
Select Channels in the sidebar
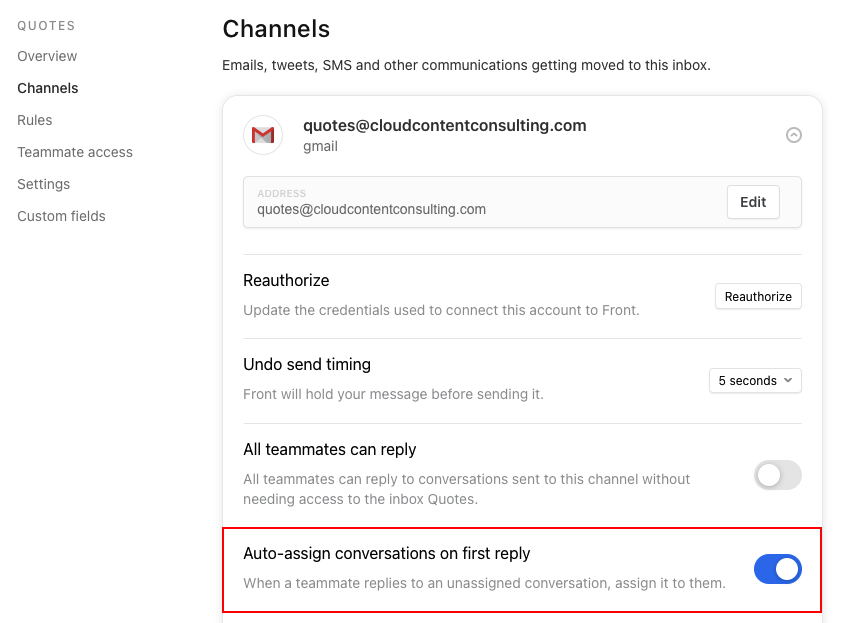point(48,88)
